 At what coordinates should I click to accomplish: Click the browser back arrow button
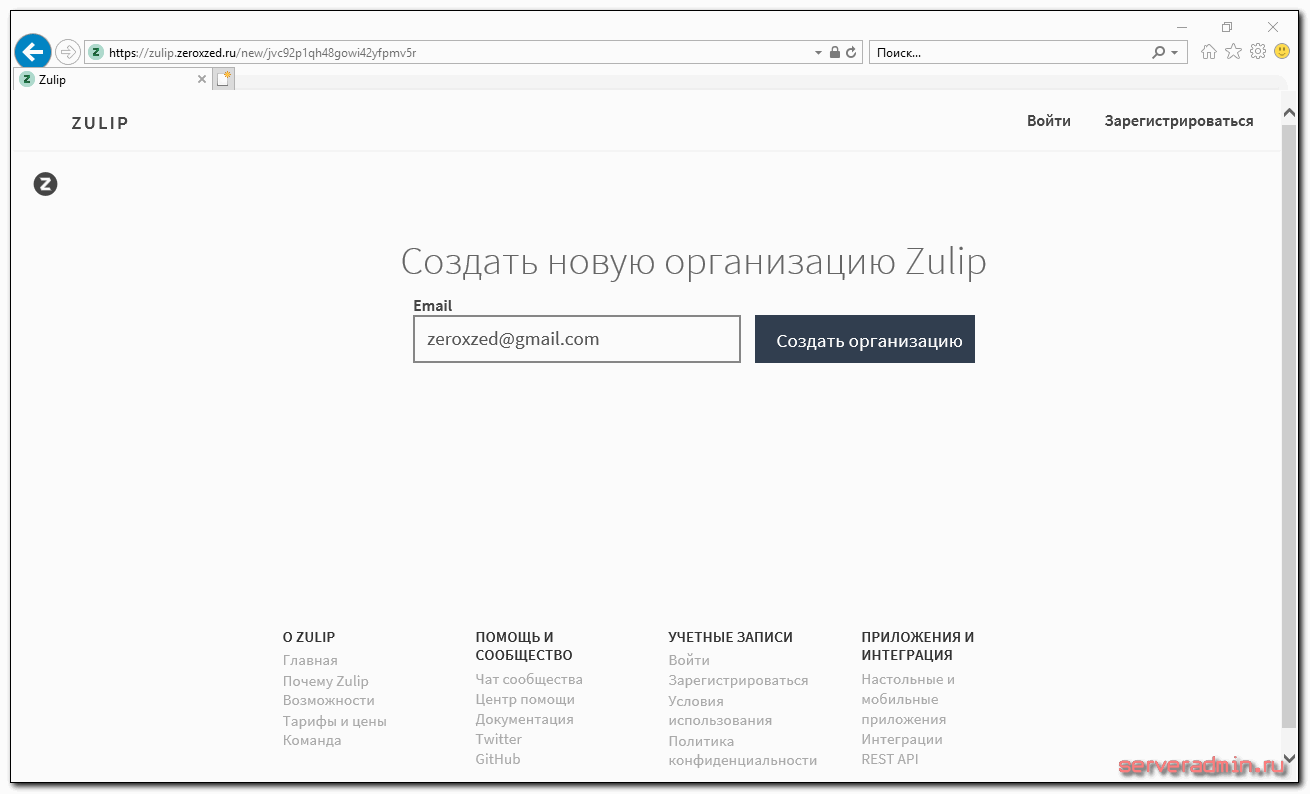[x=32, y=52]
